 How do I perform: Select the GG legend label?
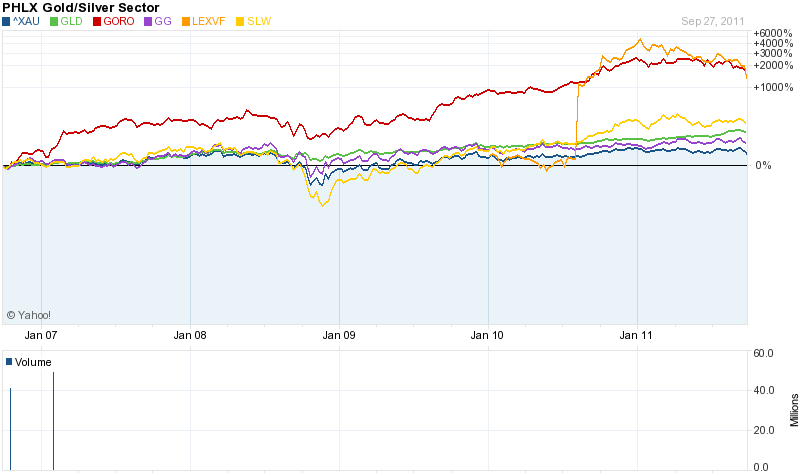pos(163,21)
